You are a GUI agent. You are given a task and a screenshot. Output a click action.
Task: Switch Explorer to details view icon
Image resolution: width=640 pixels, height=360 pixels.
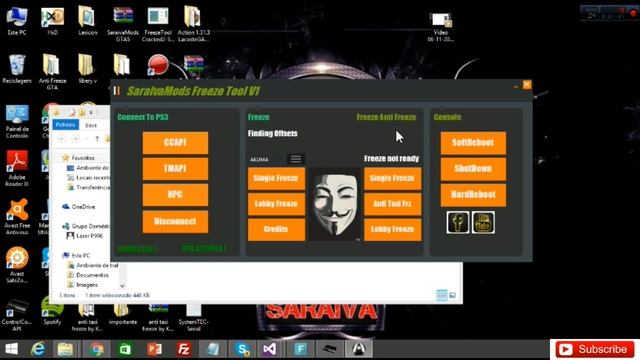coord(442,295)
